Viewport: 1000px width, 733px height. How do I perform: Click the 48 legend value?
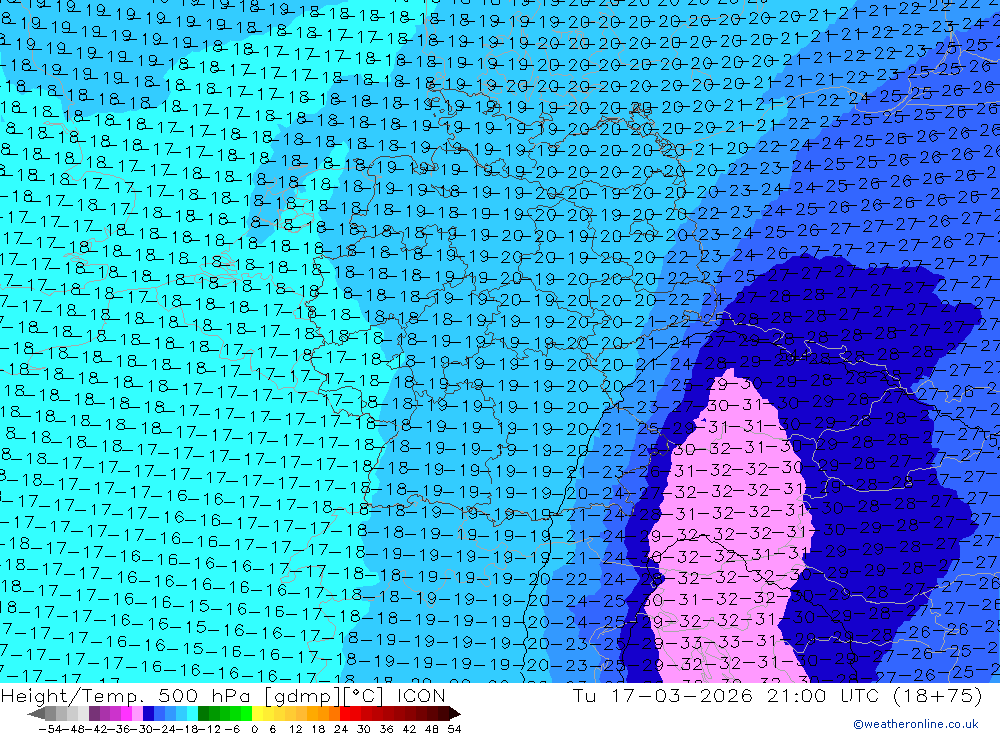point(432,729)
